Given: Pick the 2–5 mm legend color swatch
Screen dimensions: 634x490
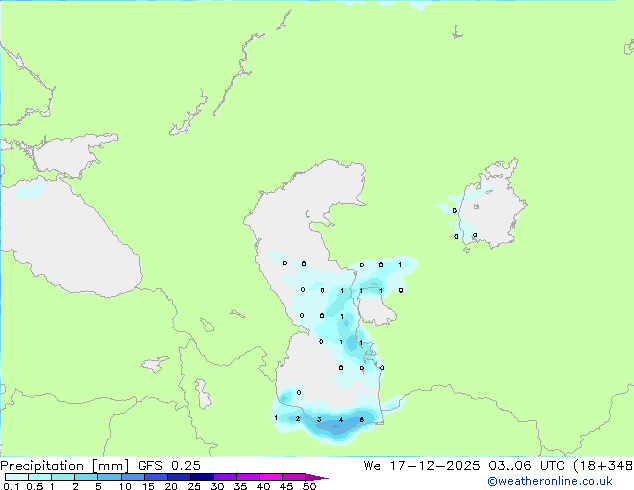Looking at the screenshot, I should point(86,477).
